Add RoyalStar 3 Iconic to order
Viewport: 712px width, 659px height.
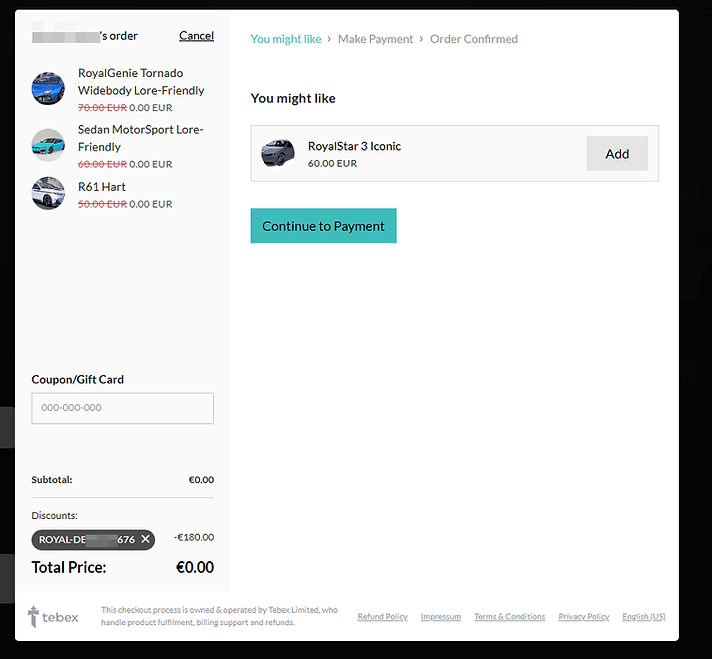(x=617, y=154)
